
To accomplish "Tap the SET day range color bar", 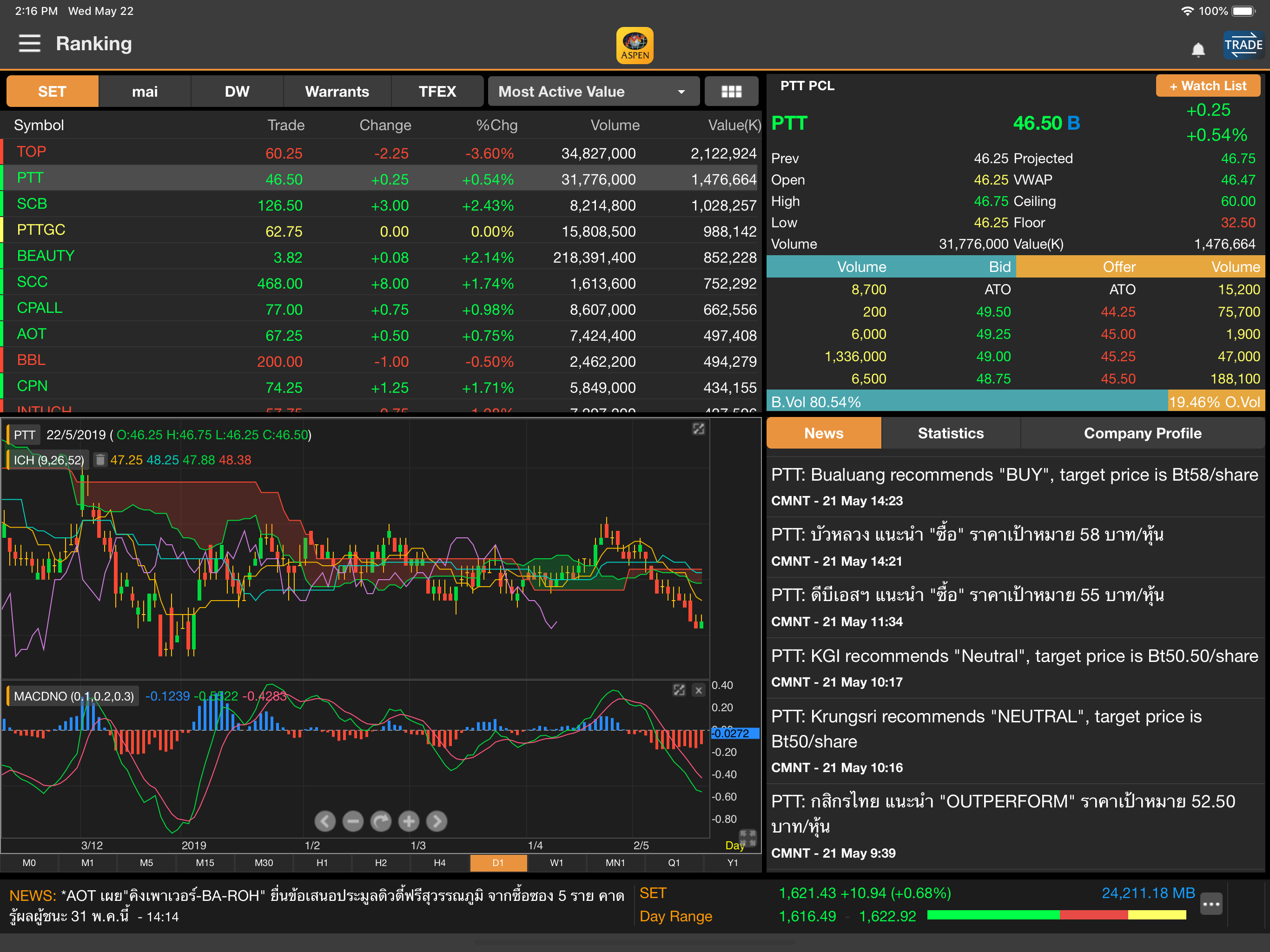I will click(1057, 915).
